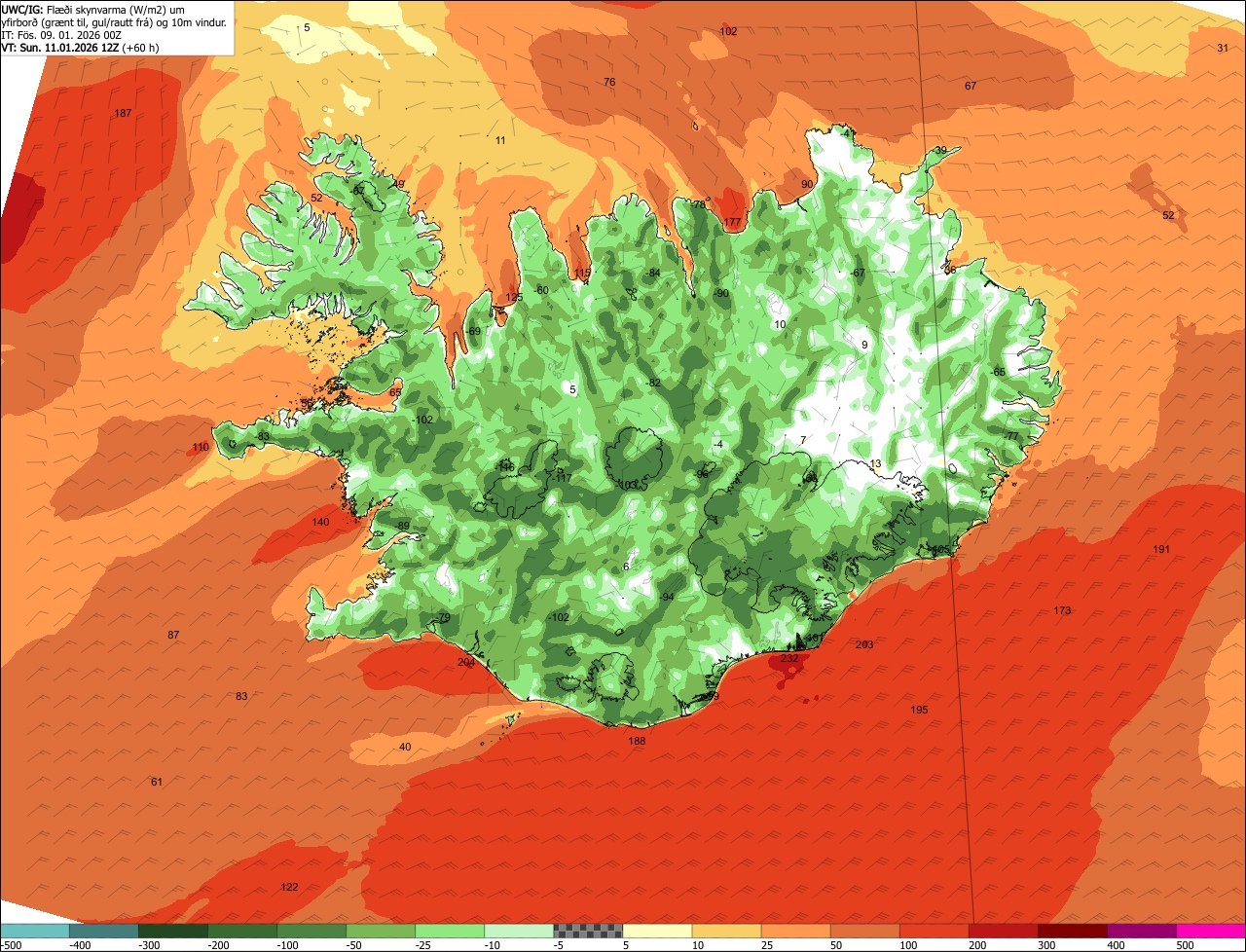1246x952 pixels.
Task: Click the 188 value off the south coast
Action: tap(637, 741)
